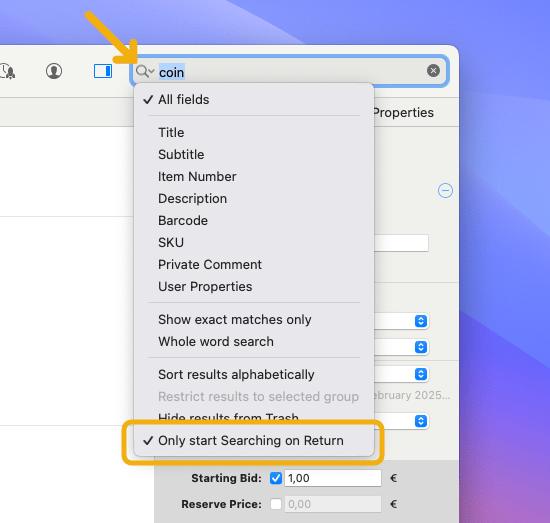This screenshot has width=550, height=523.
Task: Open the last blue popup stepper
Action: click(x=421, y=421)
